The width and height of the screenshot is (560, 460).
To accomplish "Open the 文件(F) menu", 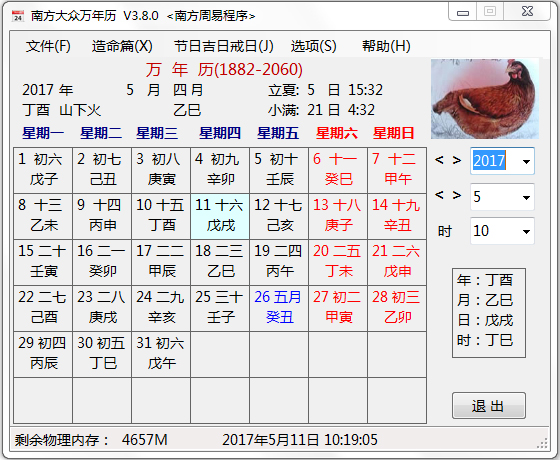I will pyautogui.click(x=48, y=46).
